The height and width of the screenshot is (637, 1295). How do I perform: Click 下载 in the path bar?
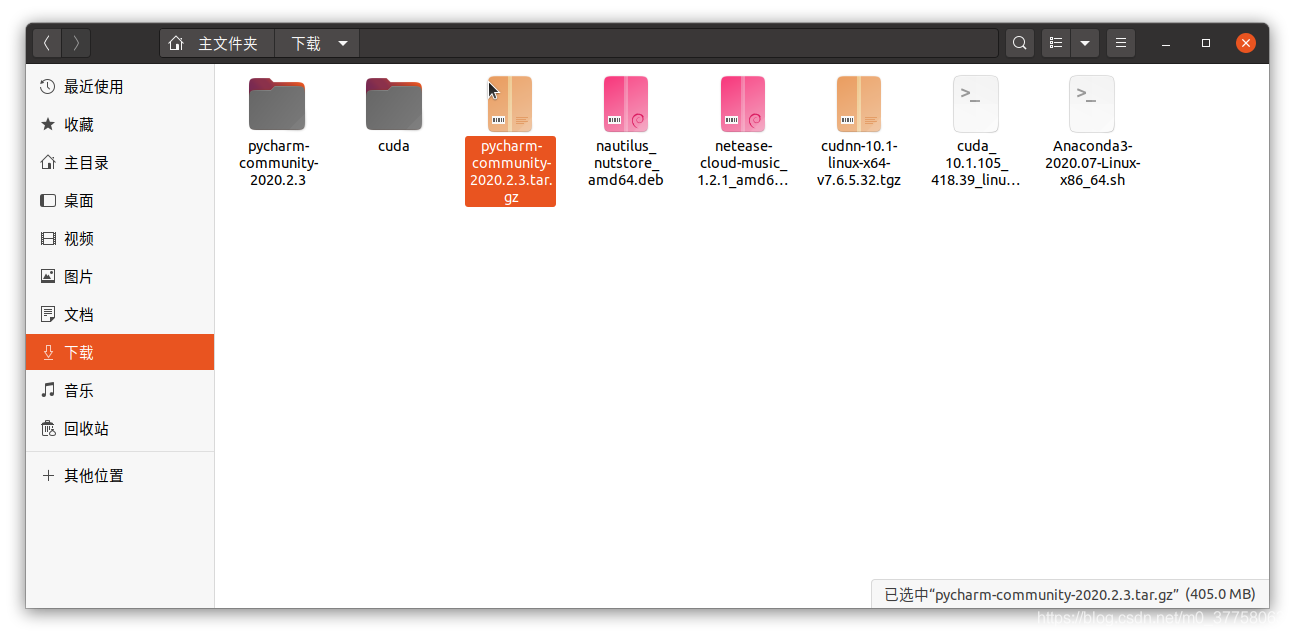click(306, 44)
